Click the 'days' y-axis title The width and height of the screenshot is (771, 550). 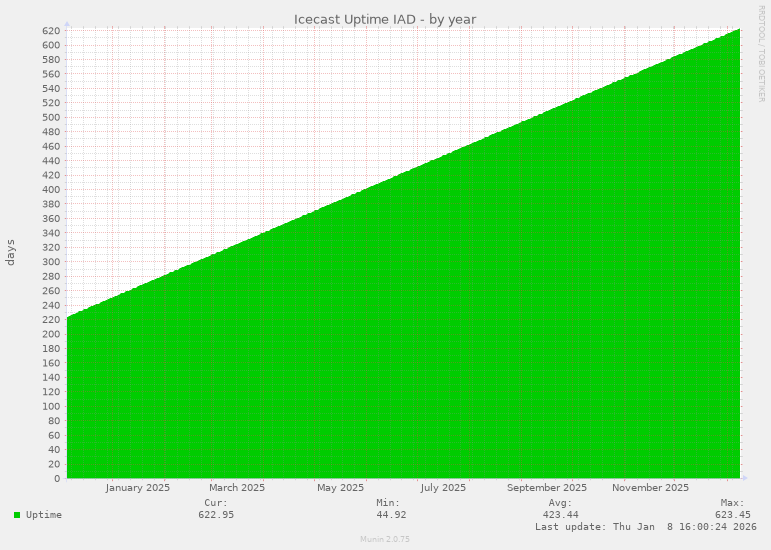10,253
